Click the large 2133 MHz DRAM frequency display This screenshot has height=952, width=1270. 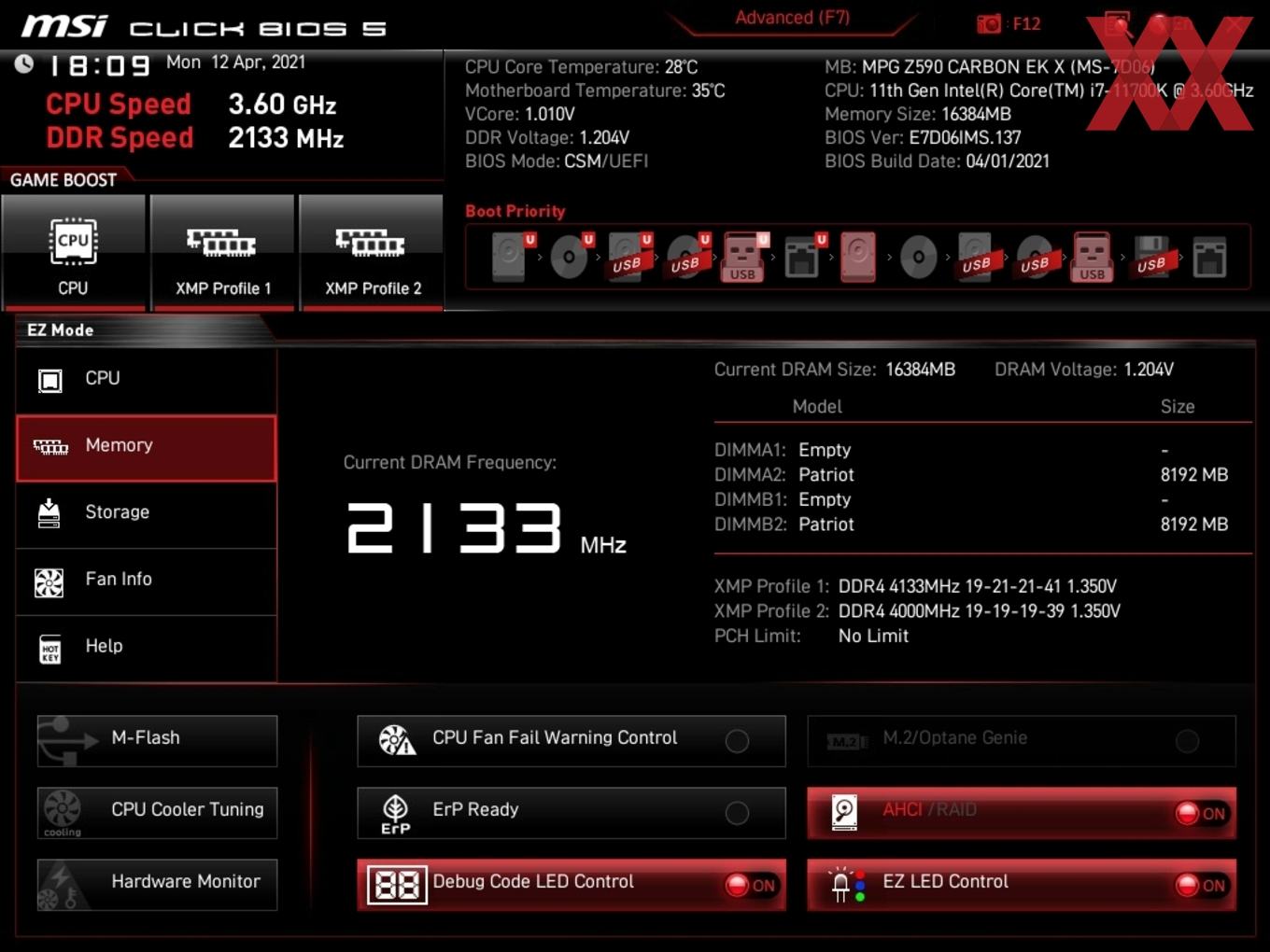486,529
